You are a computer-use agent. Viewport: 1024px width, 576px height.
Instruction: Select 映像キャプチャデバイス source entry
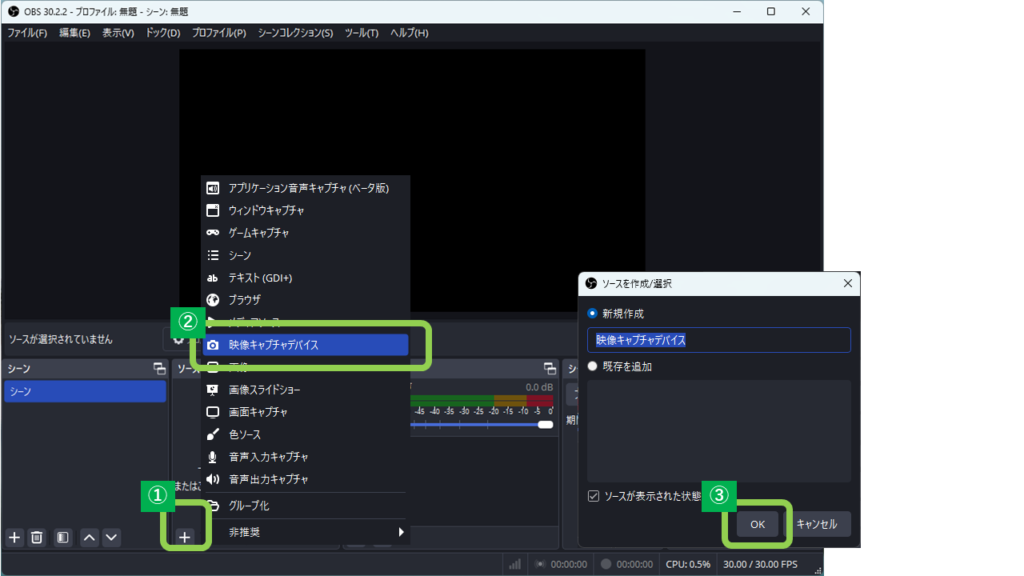305,344
